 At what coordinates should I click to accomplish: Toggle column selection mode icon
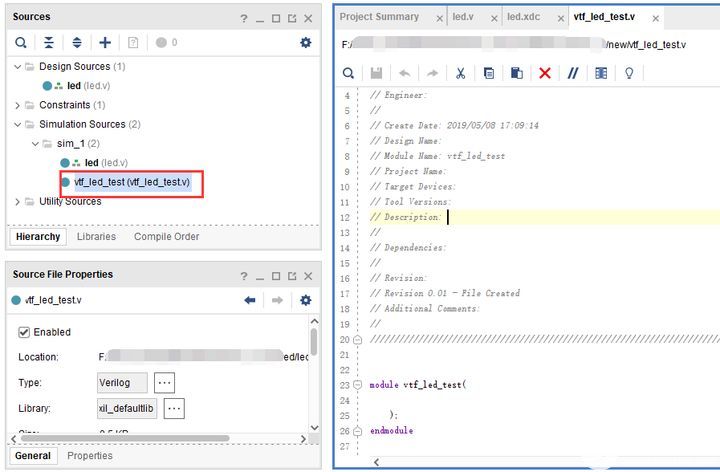pos(601,73)
